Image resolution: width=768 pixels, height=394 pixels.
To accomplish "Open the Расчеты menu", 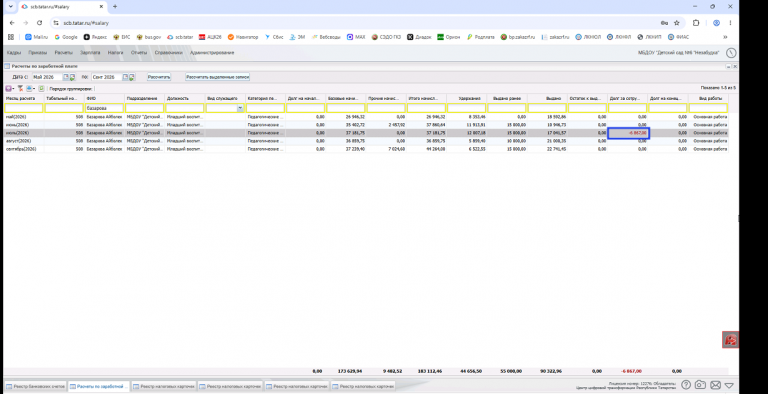I will pyautogui.click(x=63, y=52).
